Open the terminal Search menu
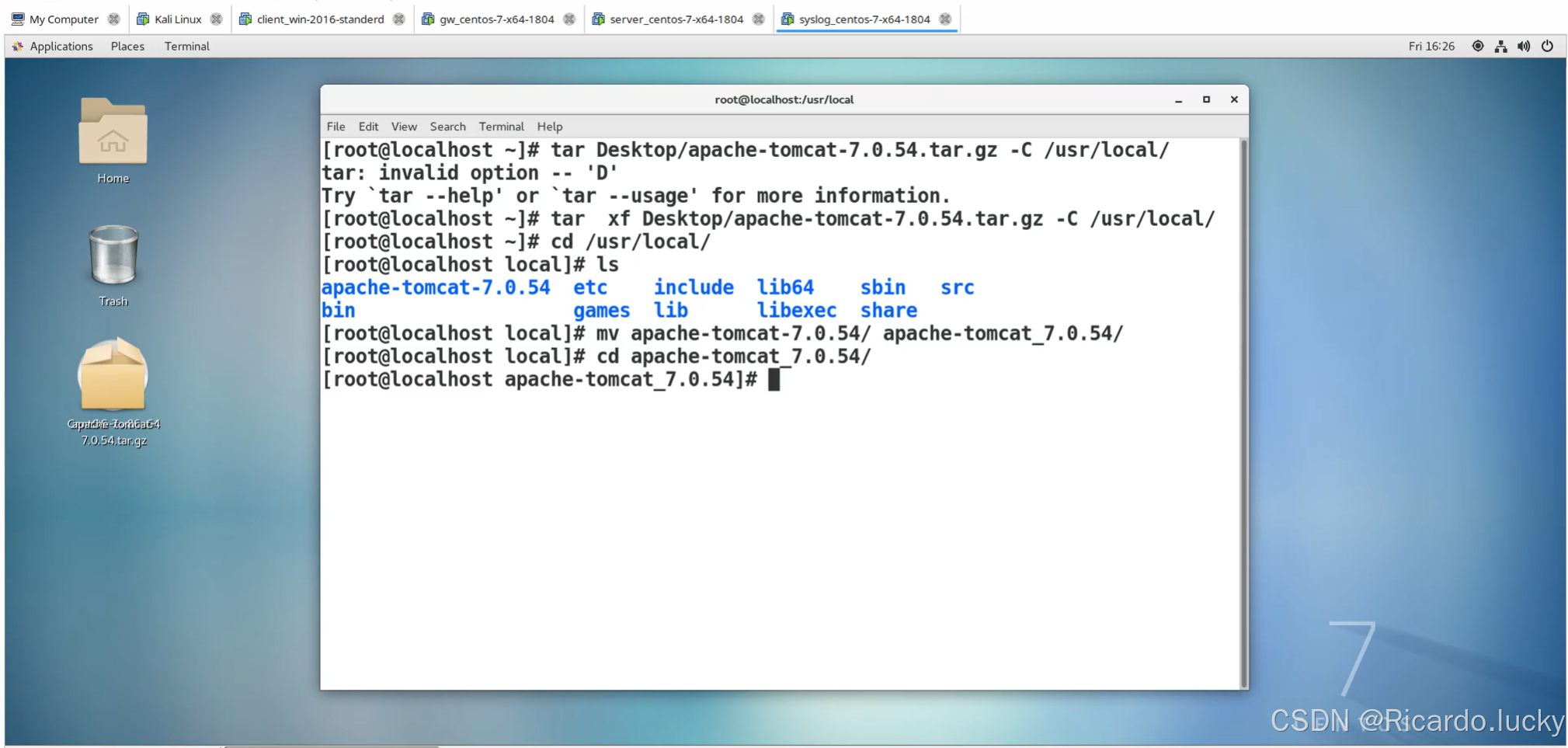Viewport: 1568px width, 748px height. [448, 126]
